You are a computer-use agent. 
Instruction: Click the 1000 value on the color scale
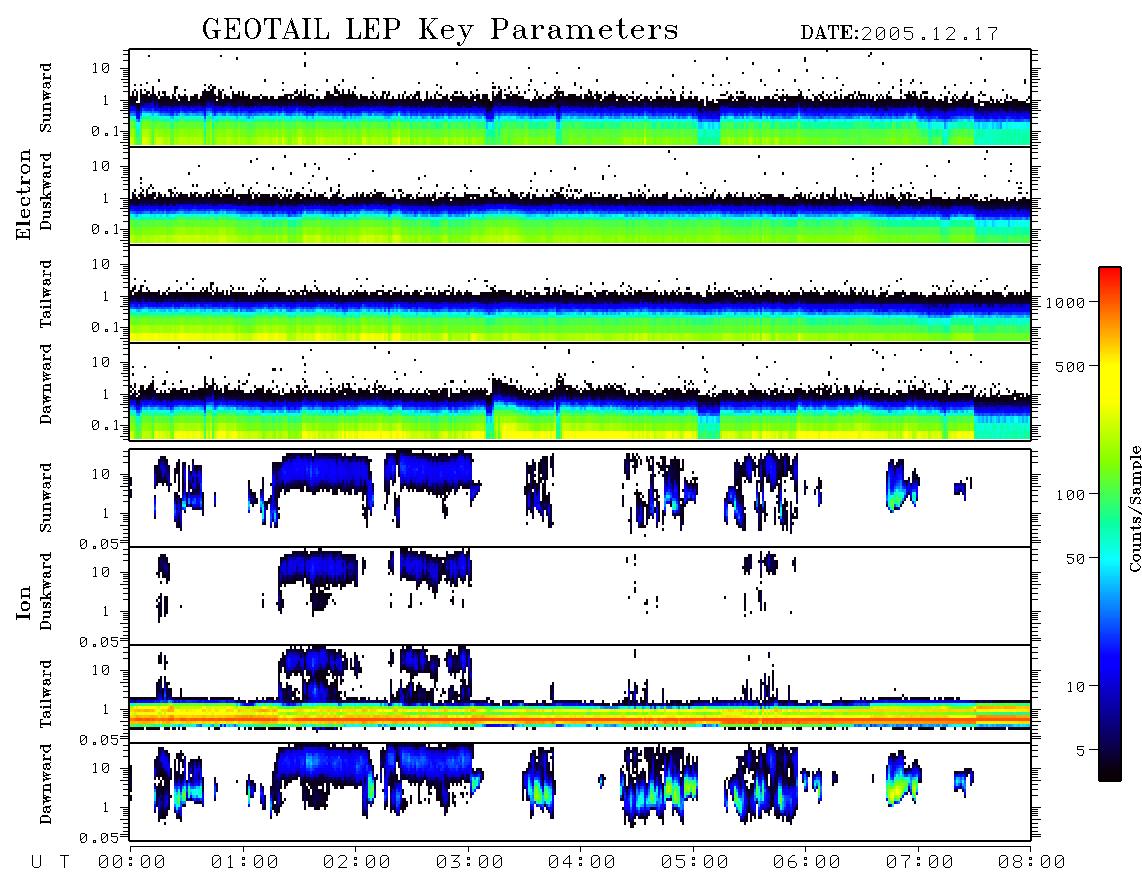1065,302
